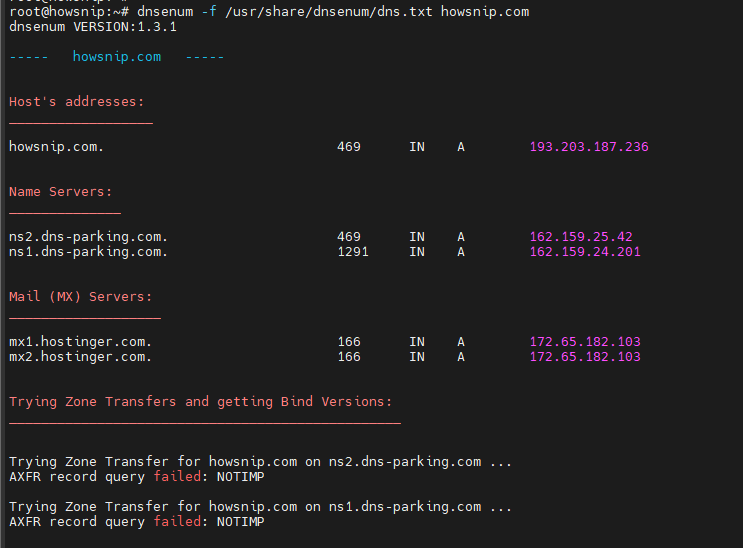The width and height of the screenshot is (743, 548).
Task: Click the line "Trying Zone Transfer for howsnip.com on ns2.dns-parking.com"
Action: [x=260, y=462]
